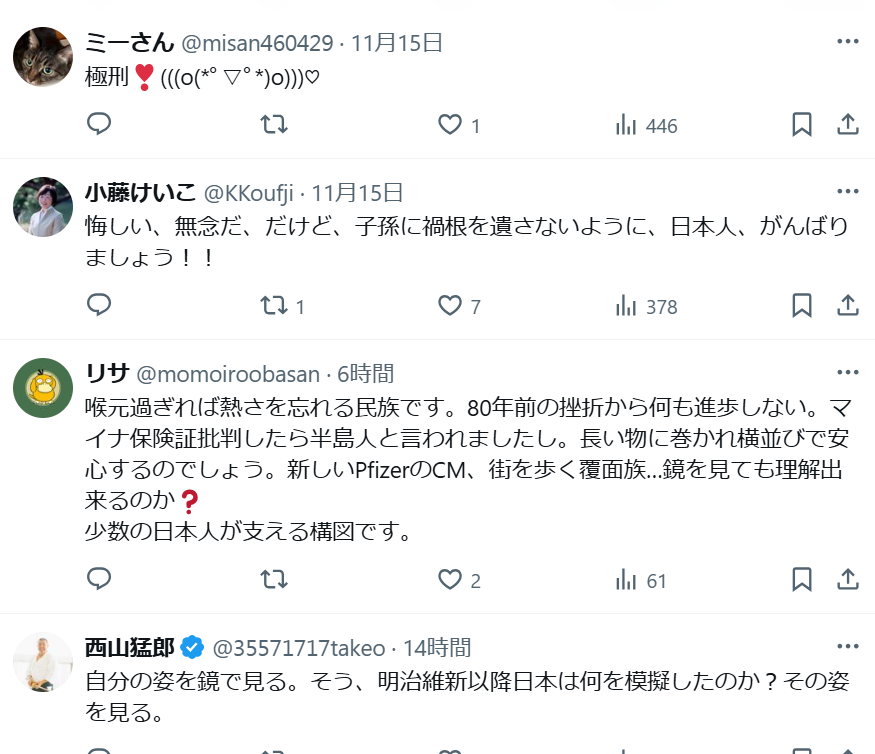Open the @momoiroobasan profile handle
This screenshot has height=754, width=875.
coord(228,374)
